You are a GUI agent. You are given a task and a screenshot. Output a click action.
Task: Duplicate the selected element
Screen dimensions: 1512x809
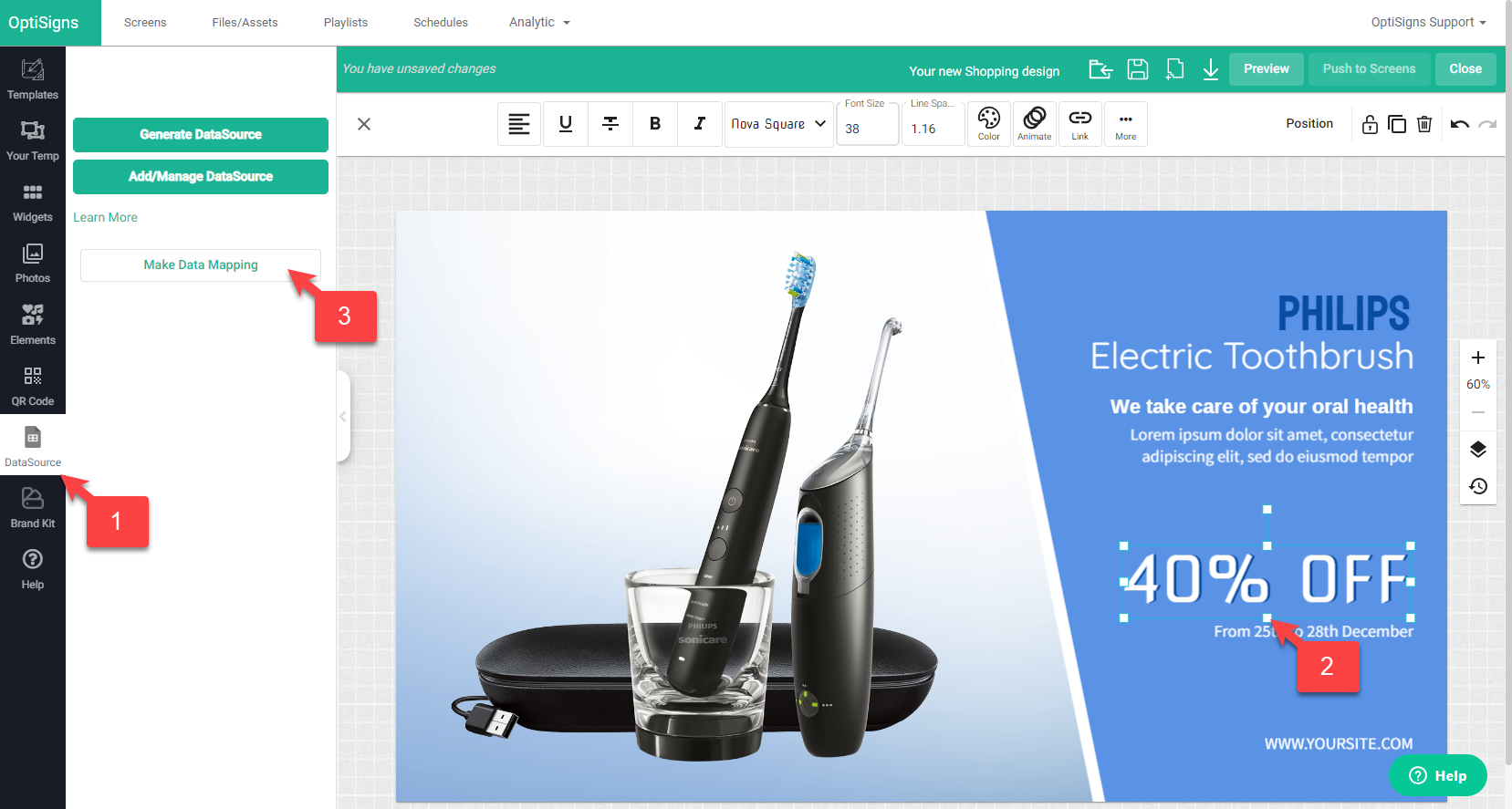point(1396,124)
